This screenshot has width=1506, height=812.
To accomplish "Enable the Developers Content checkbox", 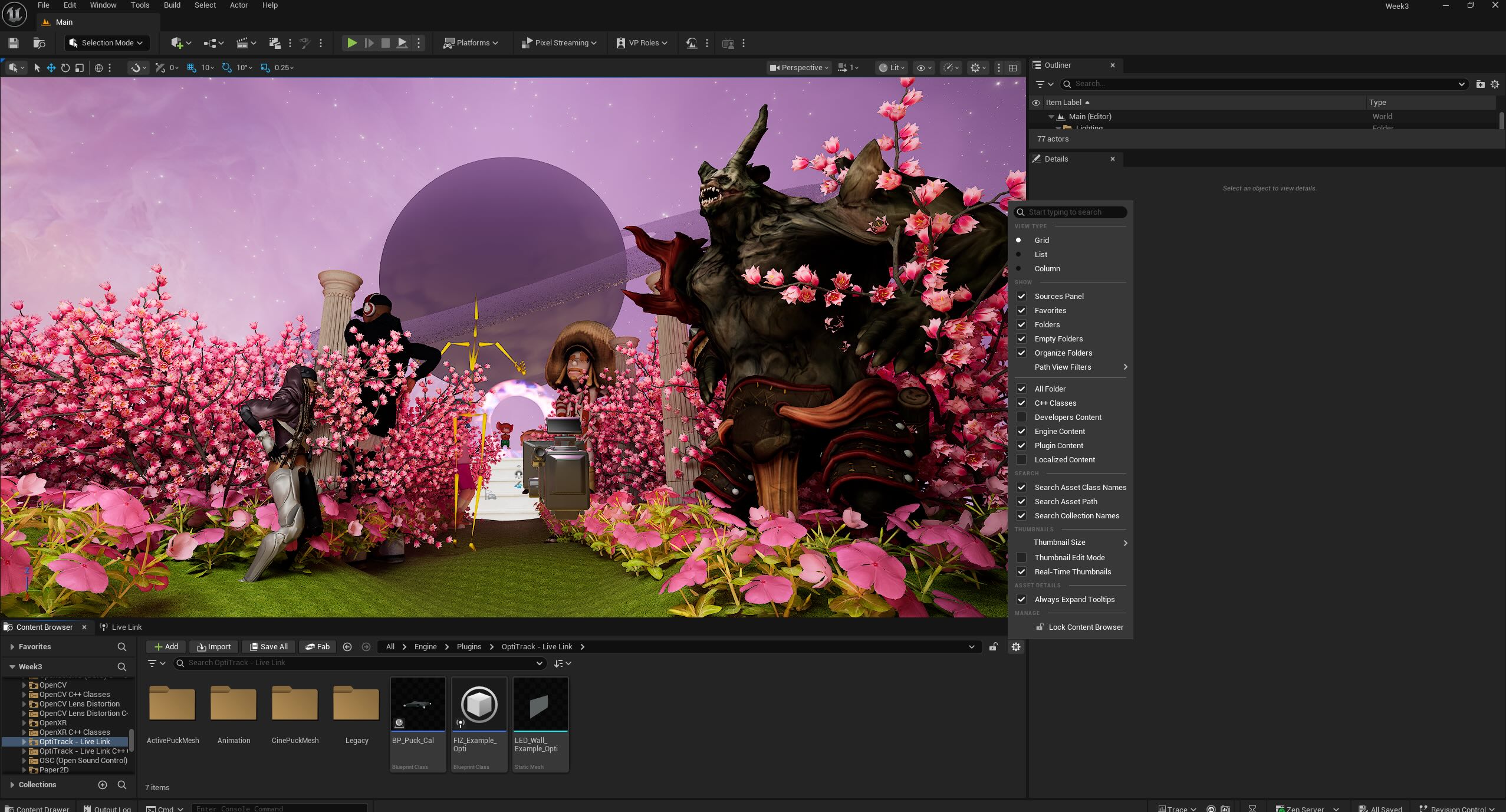I will pos(1021,417).
